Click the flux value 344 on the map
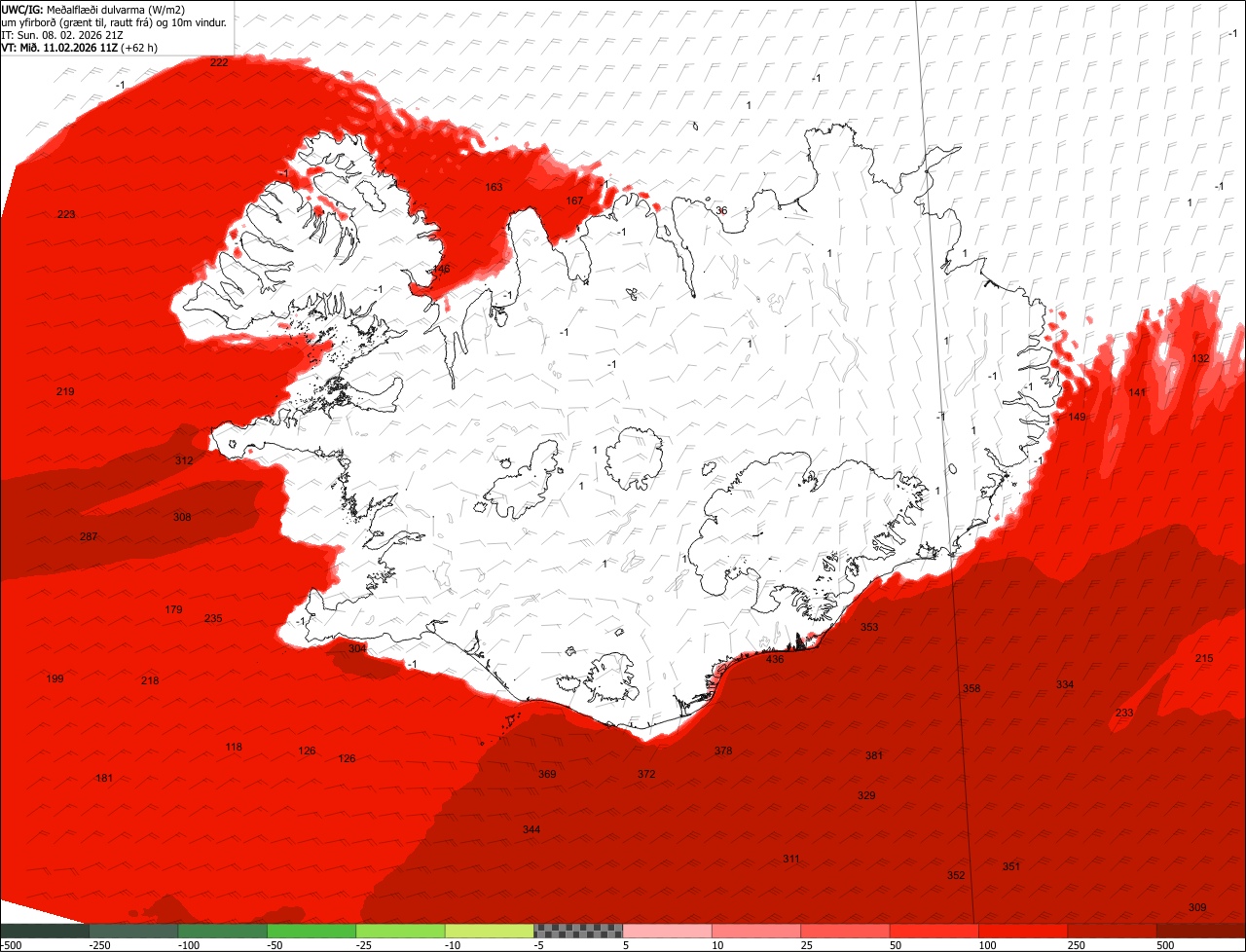Image resolution: width=1246 pixels, height=952 pixels. pyautogui.click(x=531, y=829)
